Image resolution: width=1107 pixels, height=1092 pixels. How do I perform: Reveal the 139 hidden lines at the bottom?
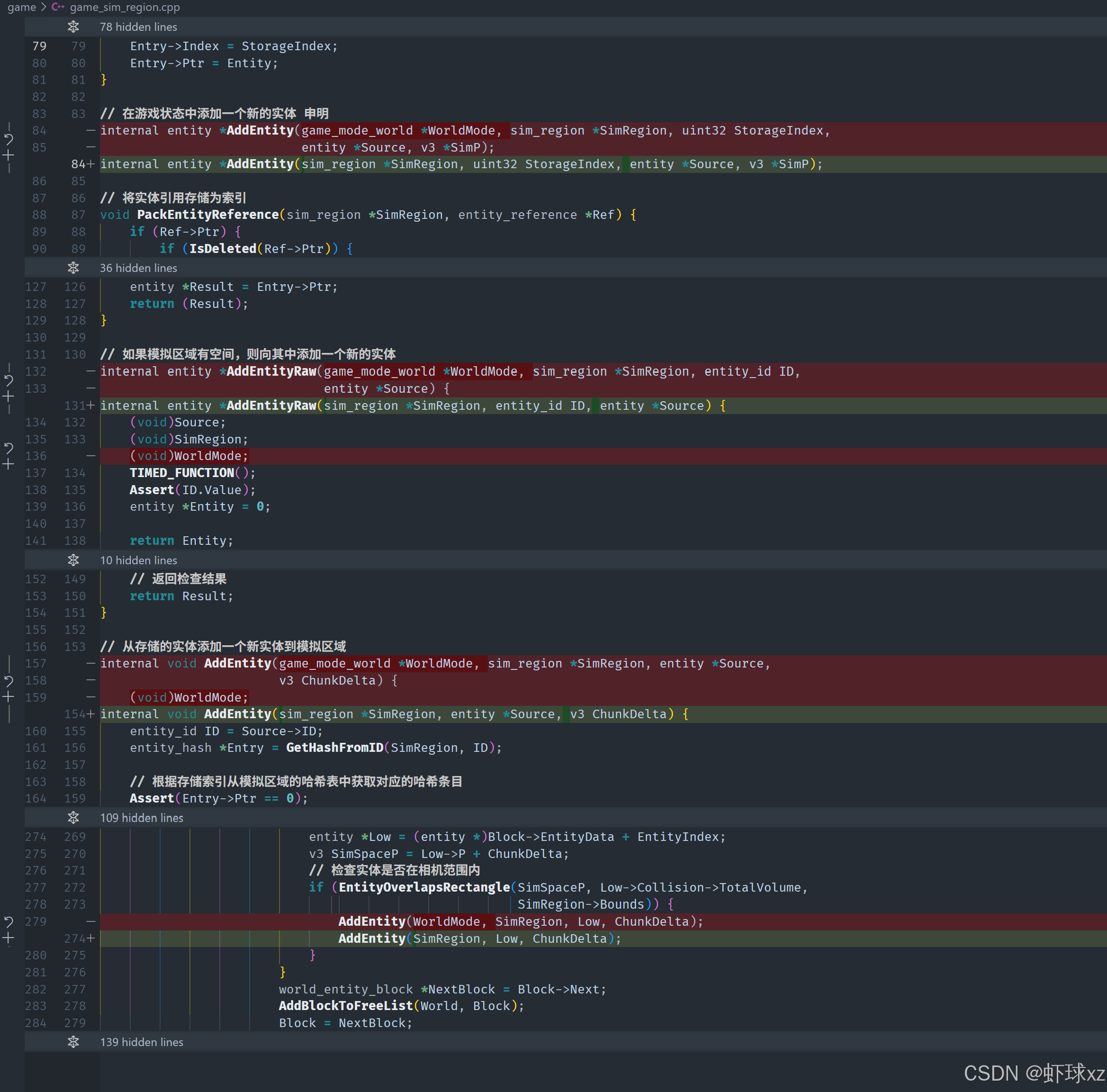[73, 1042]
